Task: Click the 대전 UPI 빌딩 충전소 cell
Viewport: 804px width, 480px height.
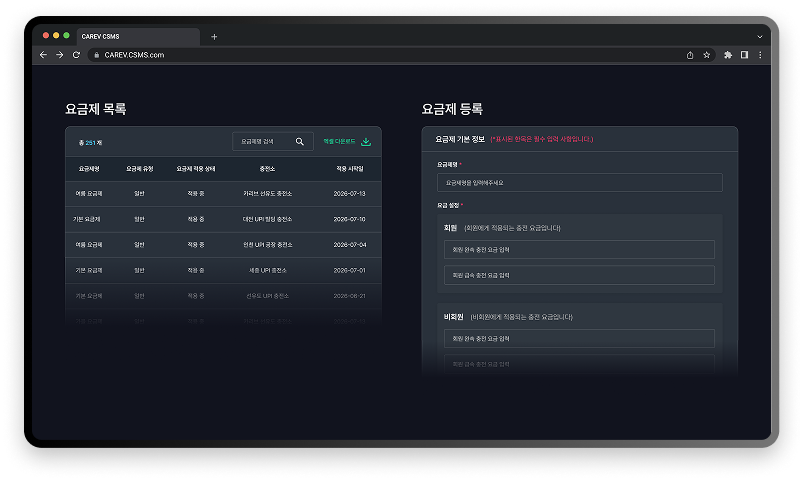Action: pos(267,219)
